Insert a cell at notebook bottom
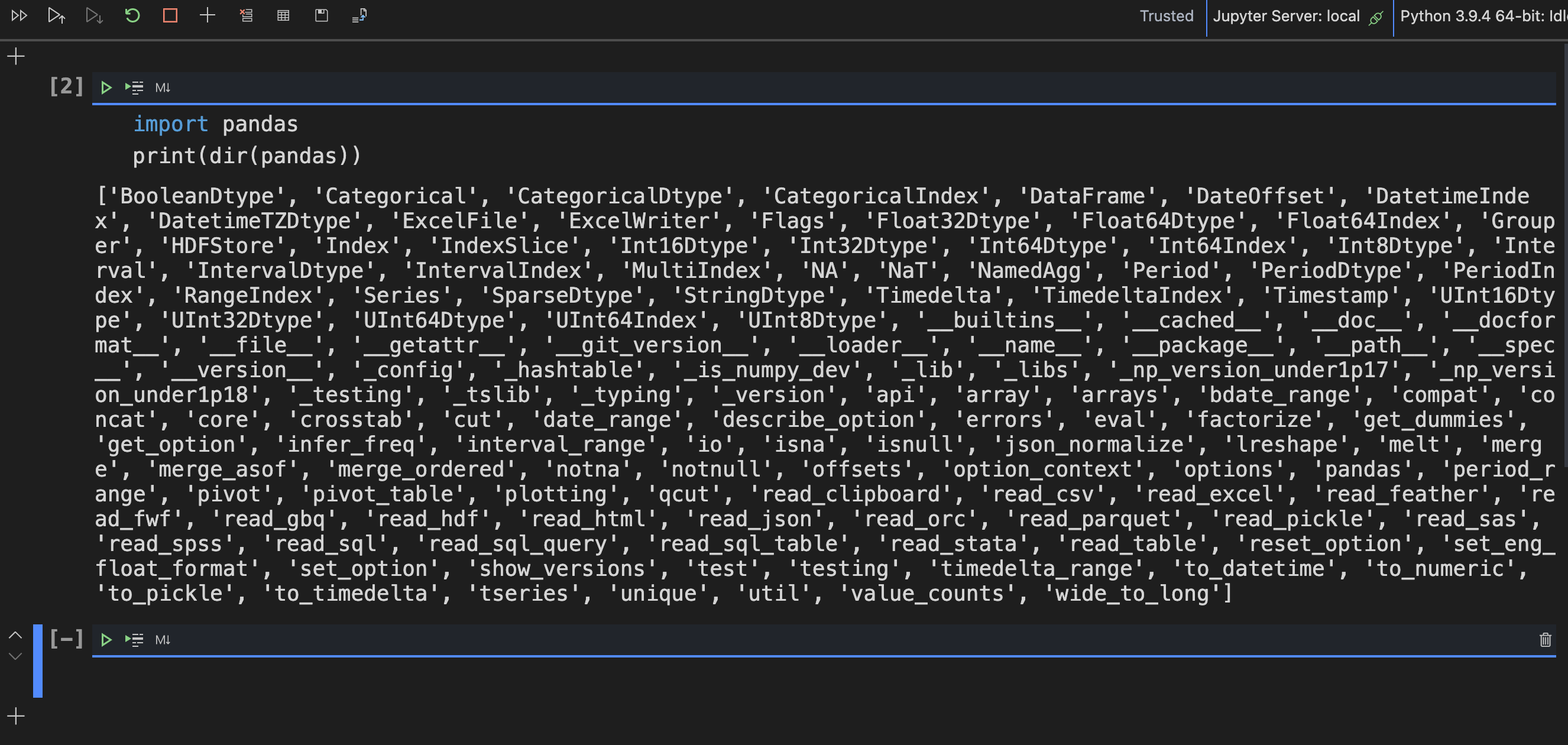The image size is (1568, 745). tap(16, 717)
